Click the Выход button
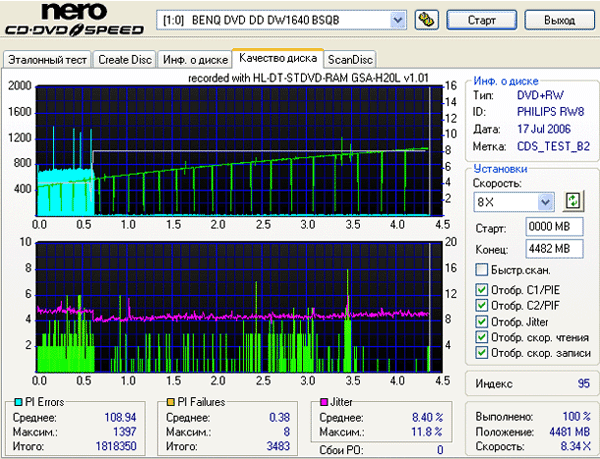Viewport: 600px width, 459px height. (559, 20)
